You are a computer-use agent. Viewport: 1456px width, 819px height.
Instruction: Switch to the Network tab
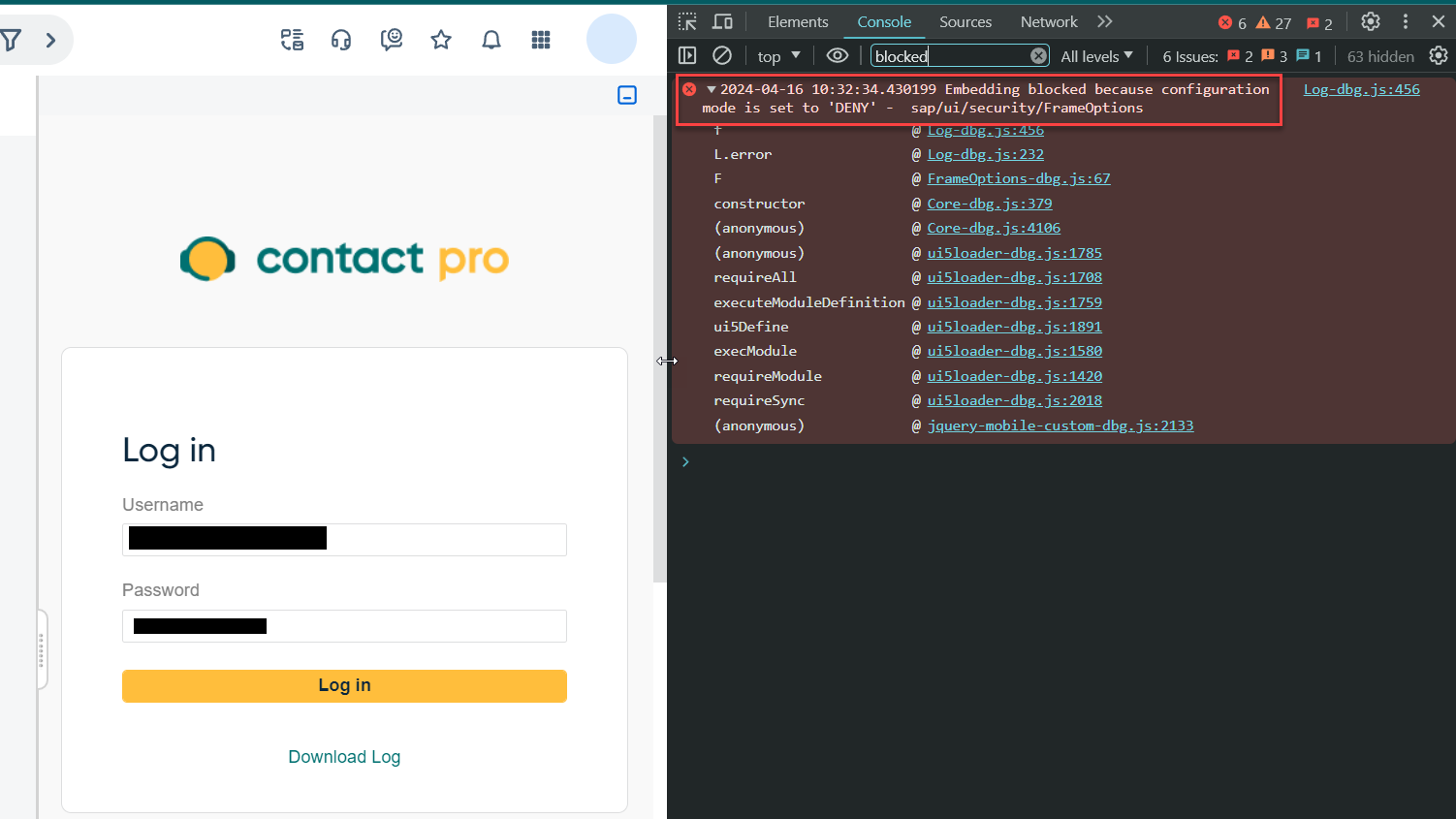1049,21
